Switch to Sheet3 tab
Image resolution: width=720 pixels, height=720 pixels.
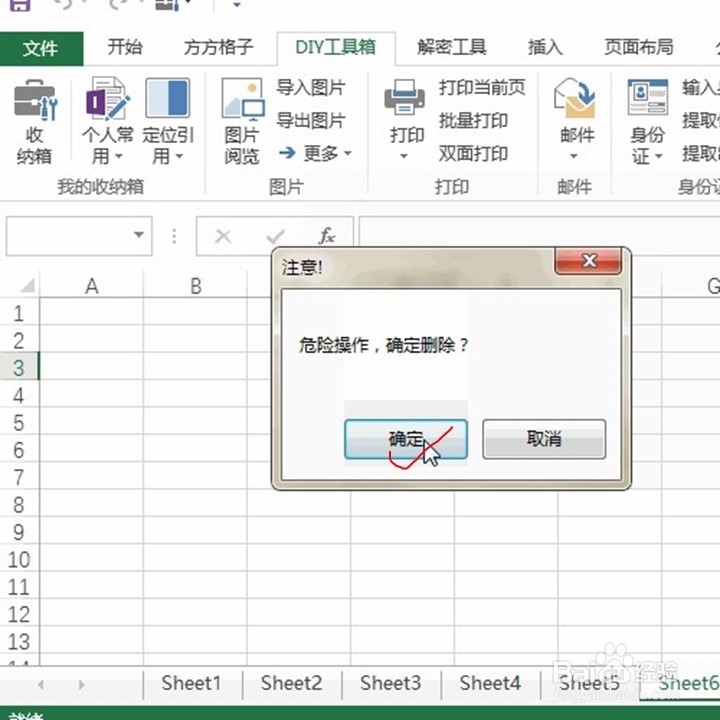(391, 683)
